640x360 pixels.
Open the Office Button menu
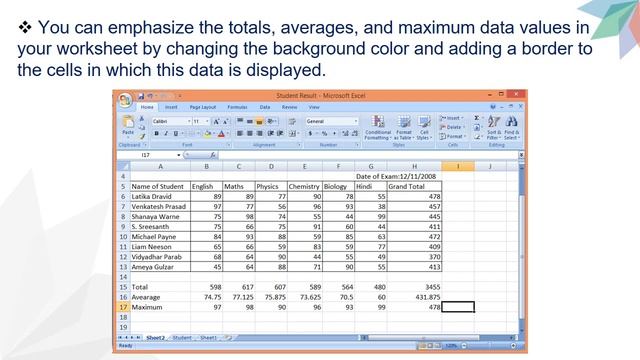point(125,100)
